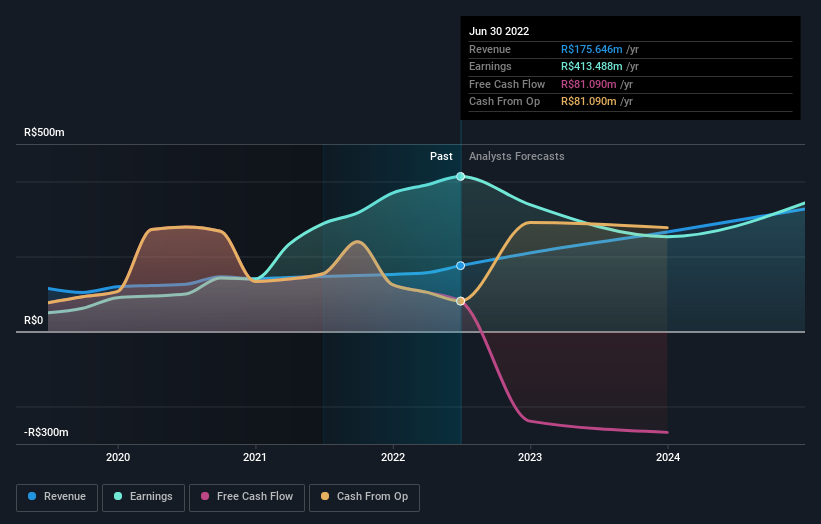The width and height of the screenshot is (821, 524).
Task: Select the Cash From Op data point marker at Jun 2022
Action: (x=460, y=301)
